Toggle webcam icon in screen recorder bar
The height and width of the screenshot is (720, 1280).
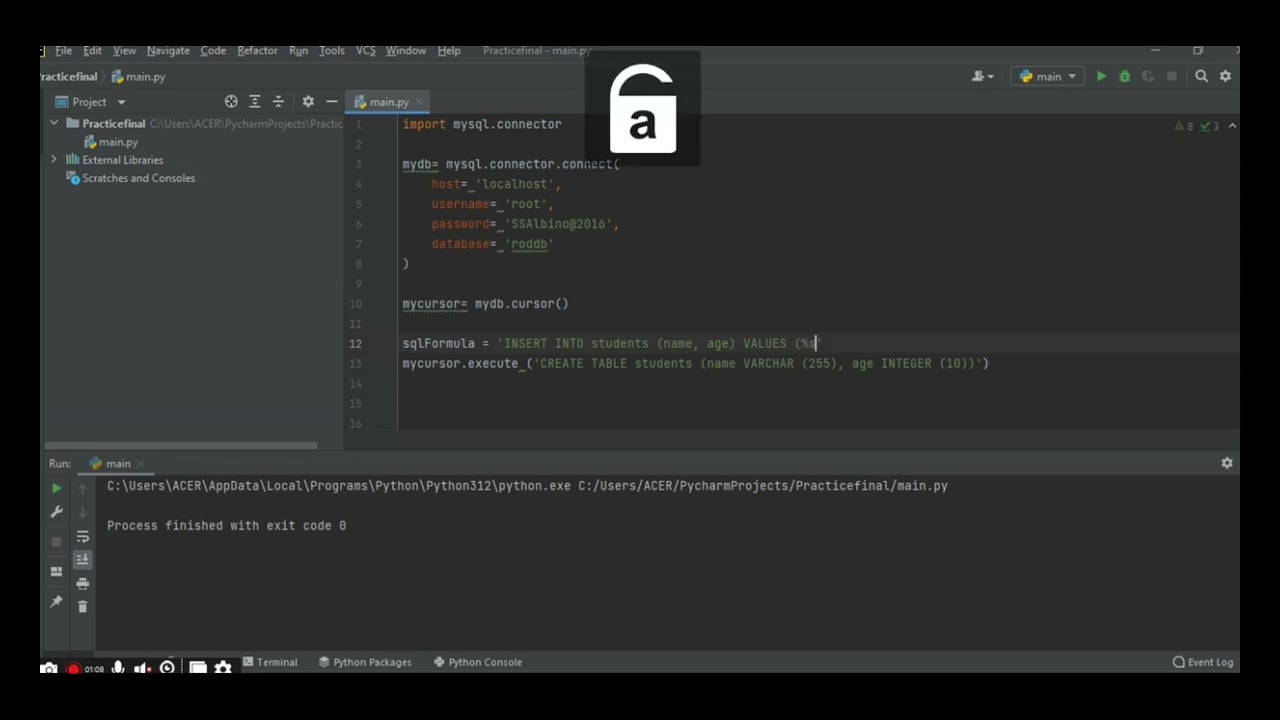[x=168, y=667]
